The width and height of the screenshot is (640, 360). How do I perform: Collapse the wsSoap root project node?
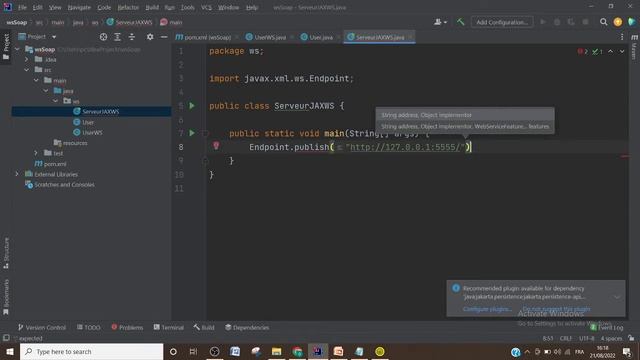[17, 49]
